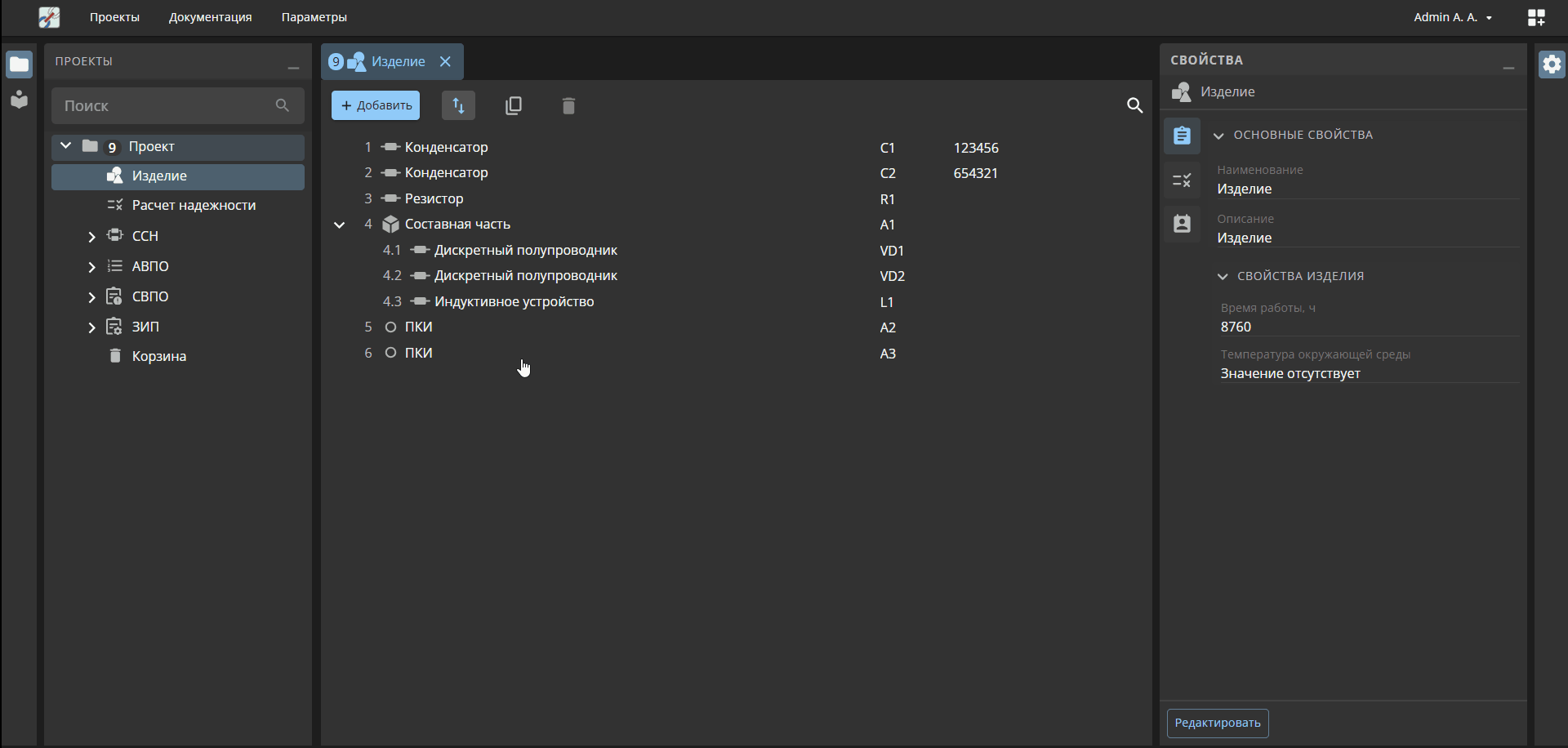Expand the СВПО tree node

[91, 297]
